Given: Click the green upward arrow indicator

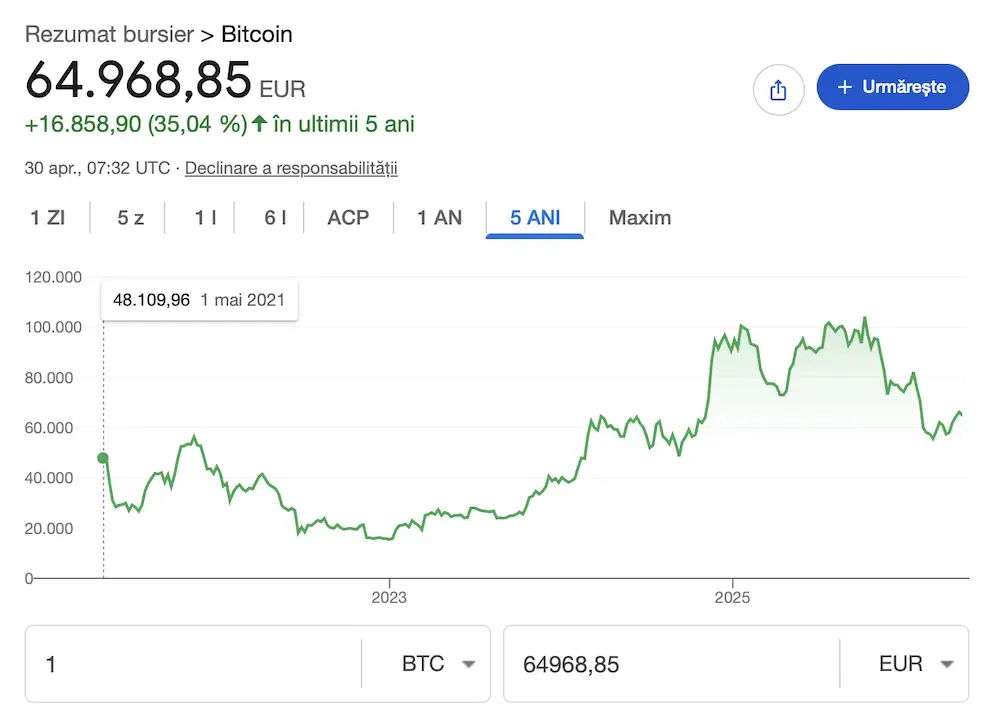Looking at the screenshot, I should pyautogui.click(x=259, y=123).
